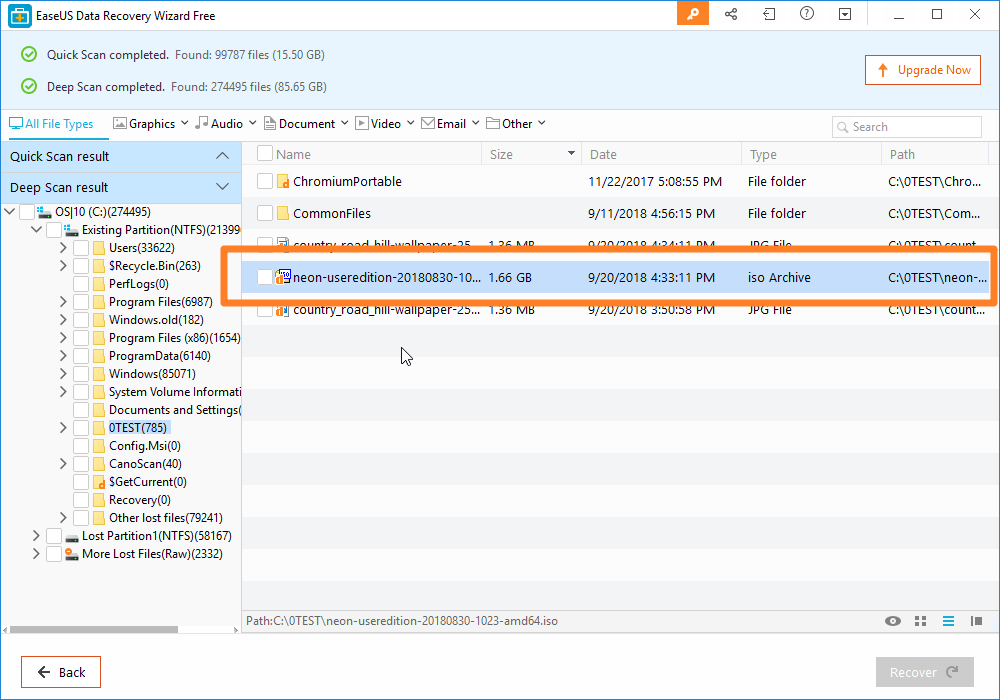Select the Windows.old(182) tree item

(x=156, y=320)
